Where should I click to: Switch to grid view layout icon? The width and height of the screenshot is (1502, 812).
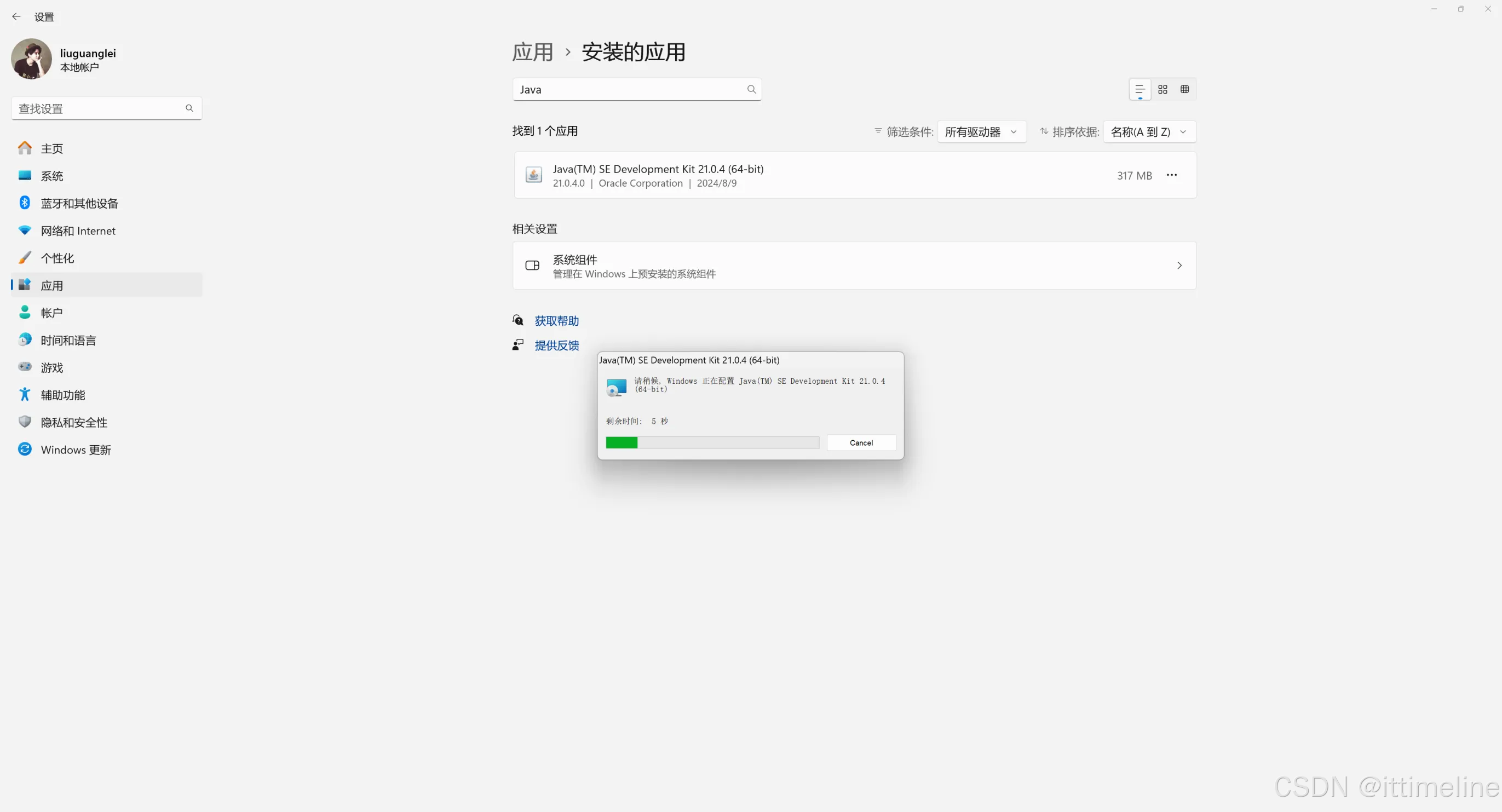[1162, 89]
